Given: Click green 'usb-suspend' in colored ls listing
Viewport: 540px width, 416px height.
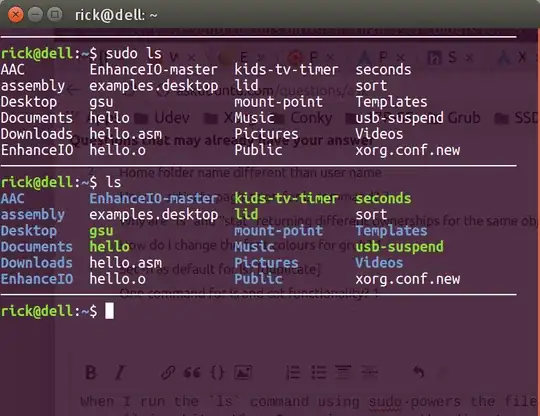Looking at the screenshot, I should coord(399,247).
